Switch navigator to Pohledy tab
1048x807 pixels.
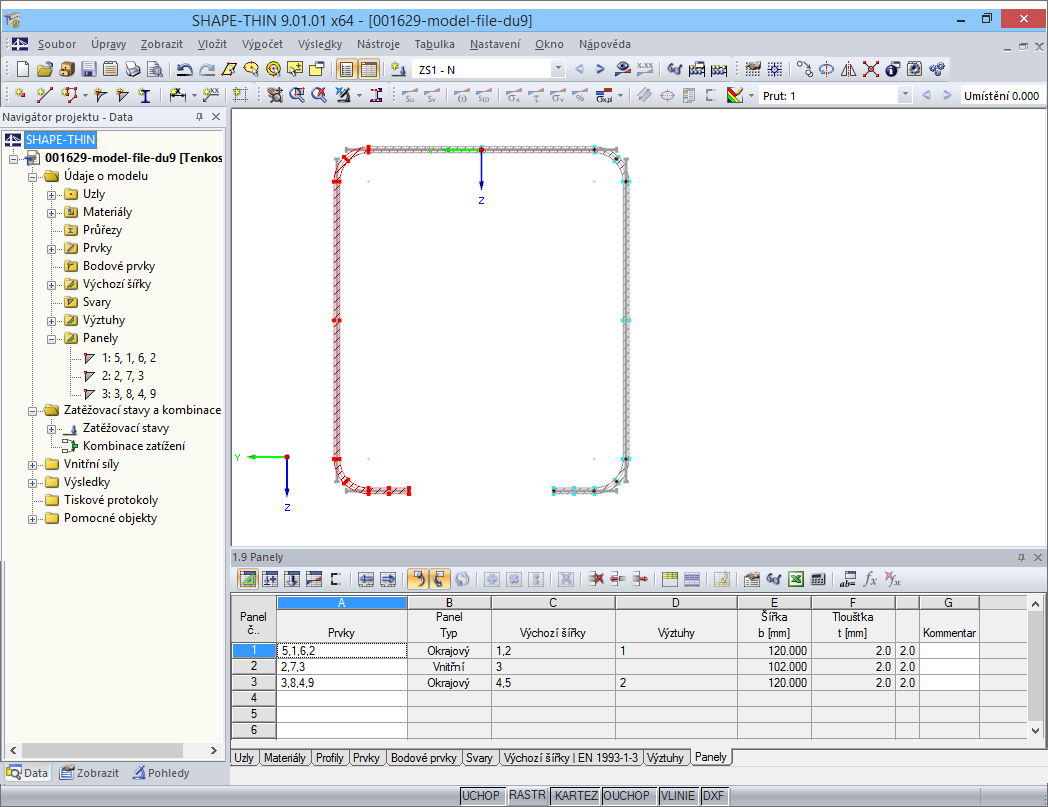pyautogui.click(x=161, y=773)
